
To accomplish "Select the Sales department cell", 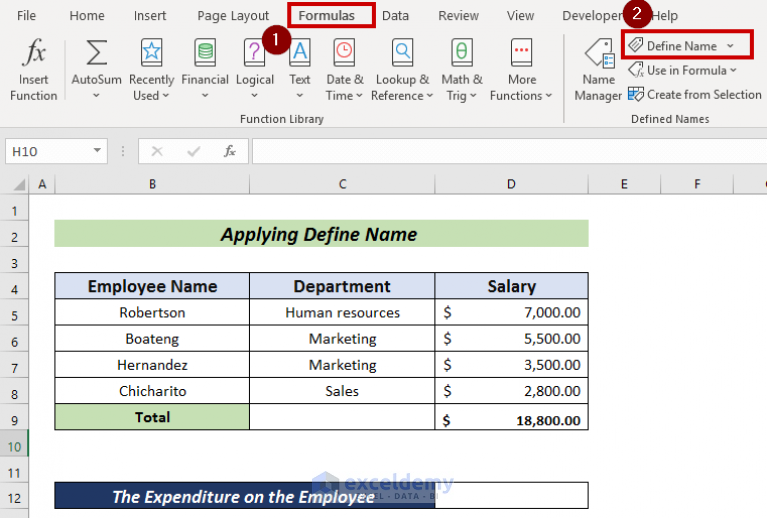I will click(342, 391).
